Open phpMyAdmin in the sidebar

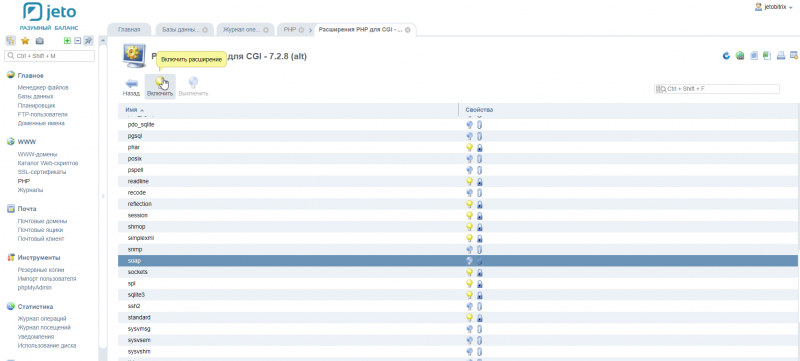[34, 288]
